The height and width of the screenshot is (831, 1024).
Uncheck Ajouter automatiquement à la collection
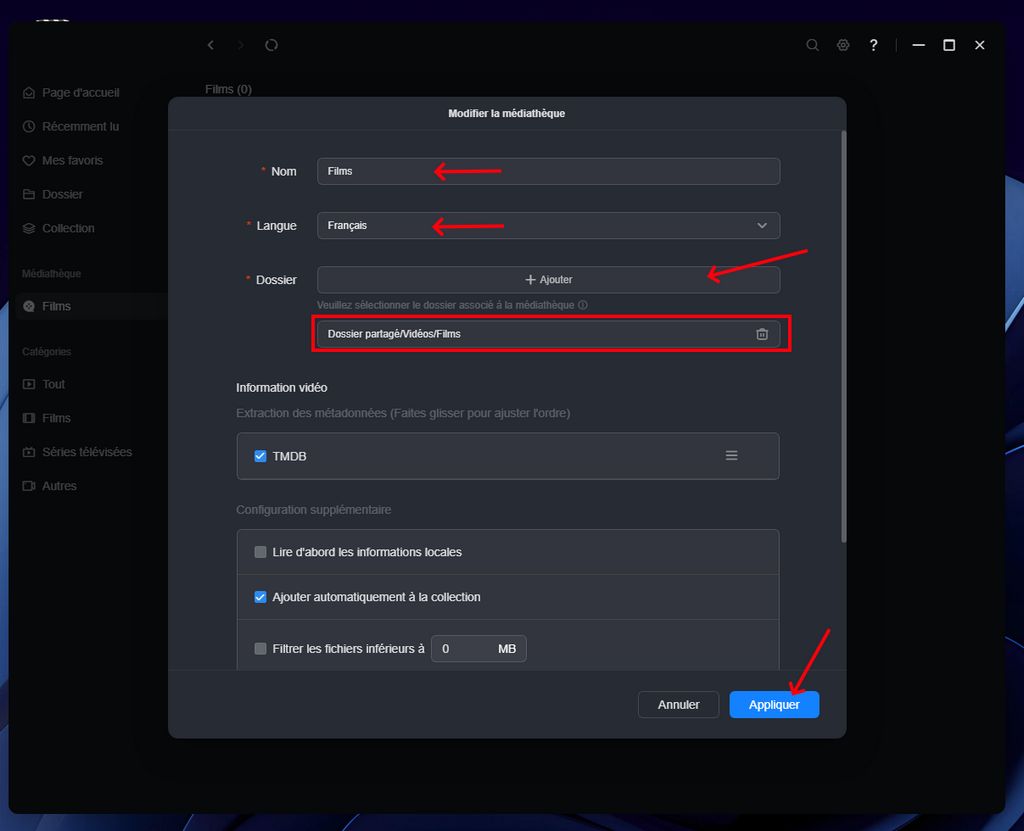tap(261, 597)
